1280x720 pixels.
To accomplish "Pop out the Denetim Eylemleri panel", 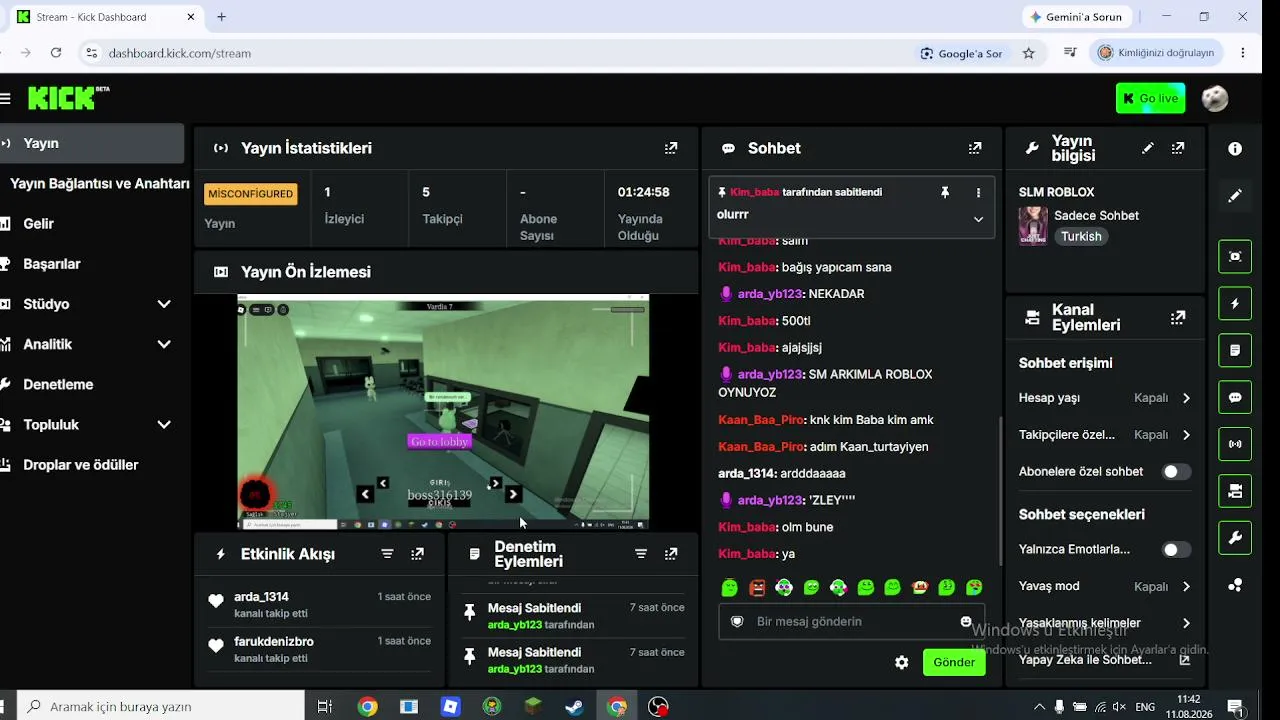I will coord(671,554).
